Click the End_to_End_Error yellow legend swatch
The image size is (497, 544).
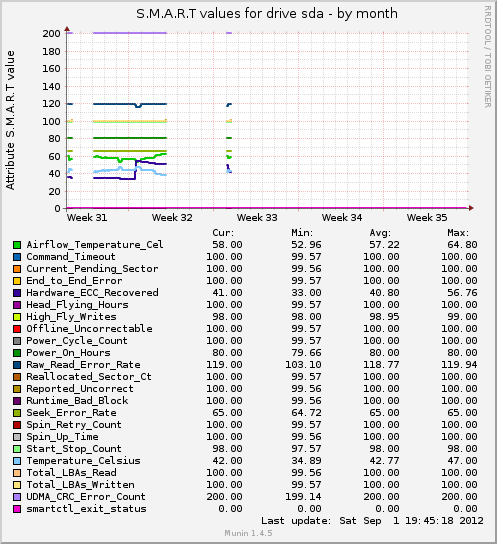point(17,281)
